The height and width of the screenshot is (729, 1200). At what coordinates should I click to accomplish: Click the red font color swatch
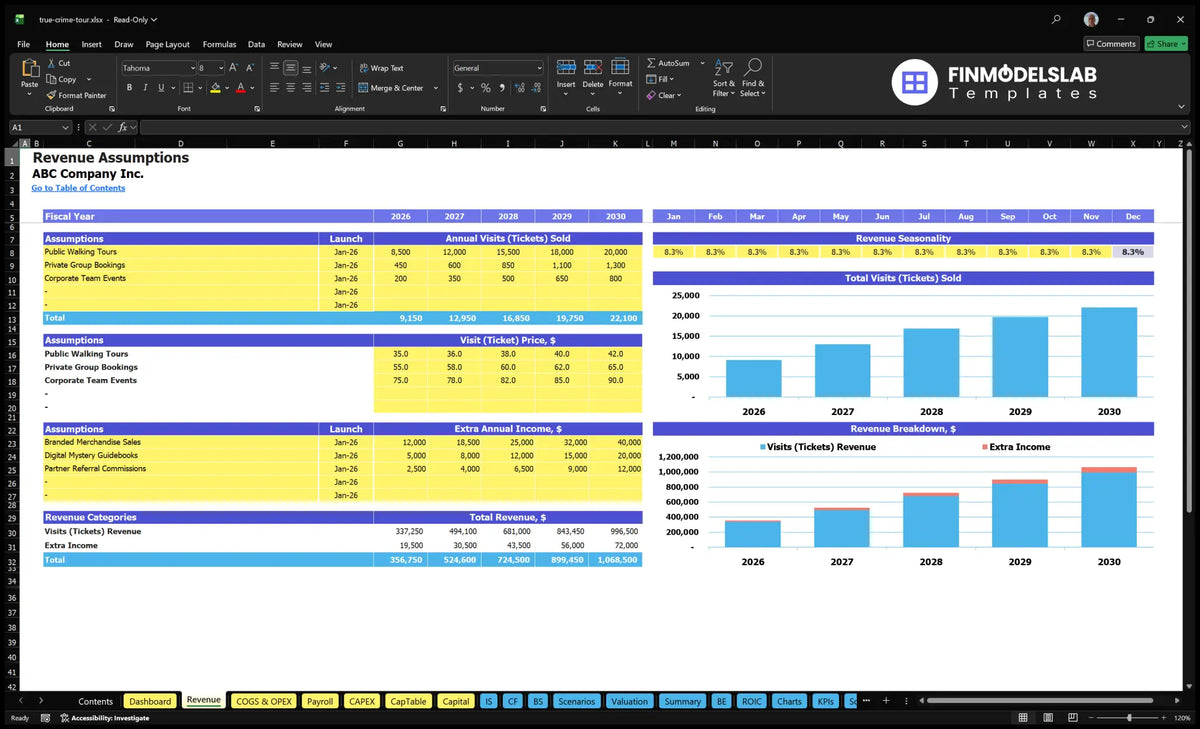click(241, 88)
